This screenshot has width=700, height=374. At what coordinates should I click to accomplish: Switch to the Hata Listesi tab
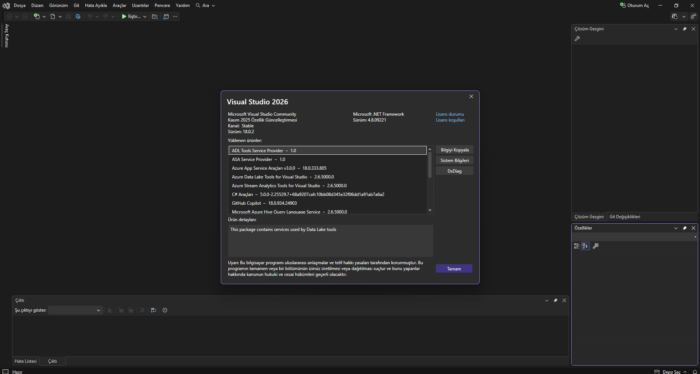(25, 361)
